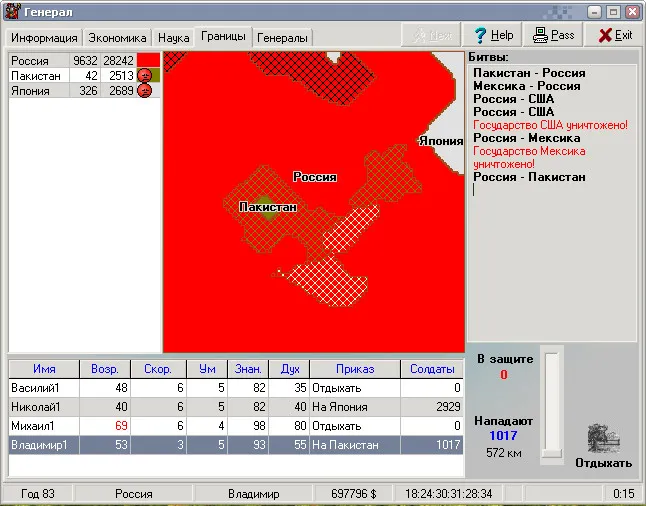This screenshot has width=646, height=506.
Task: Click the Pass button with printer icon
Action: pyautogui.click(x=554, y=35)
